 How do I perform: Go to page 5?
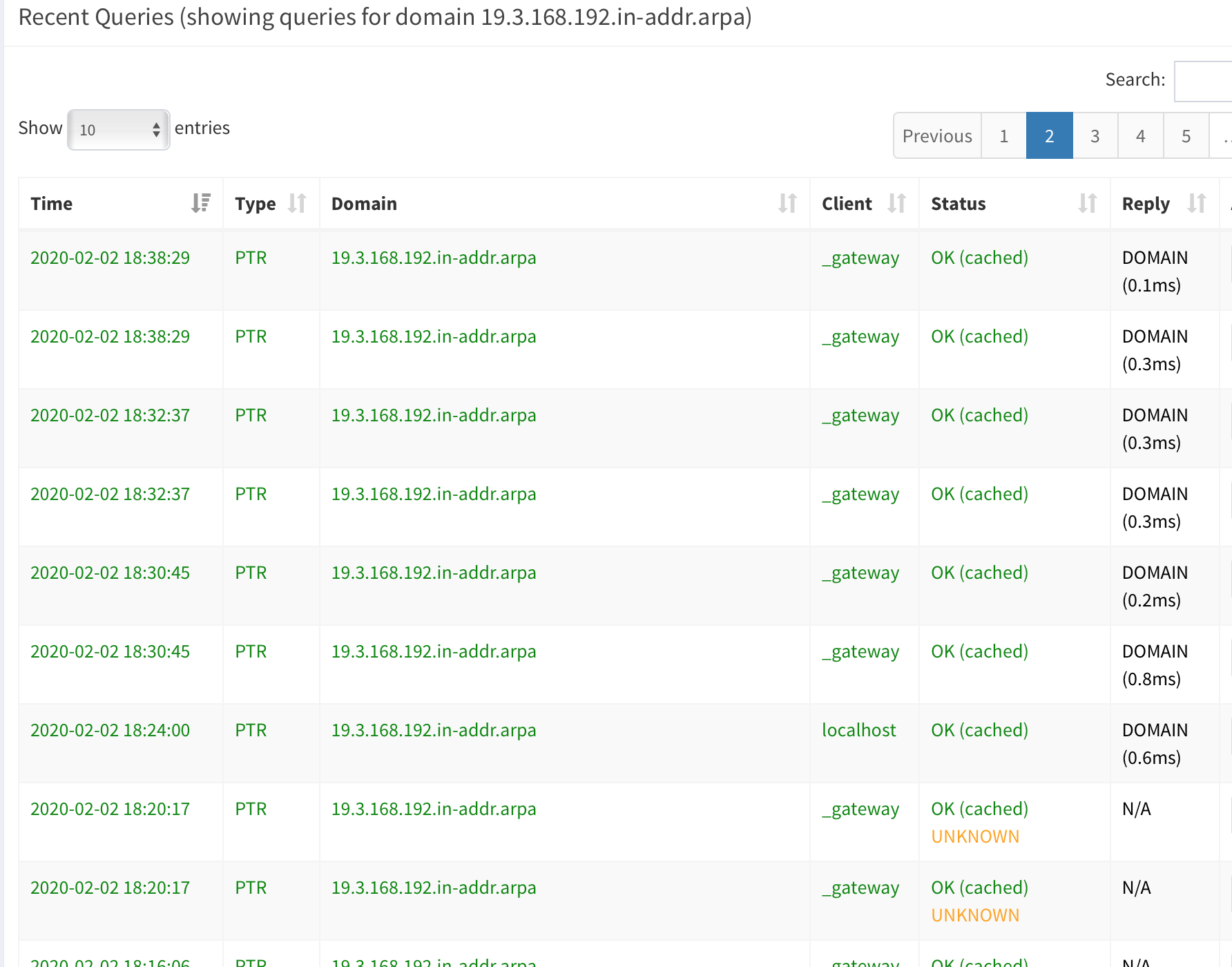tap(1186, 135)
